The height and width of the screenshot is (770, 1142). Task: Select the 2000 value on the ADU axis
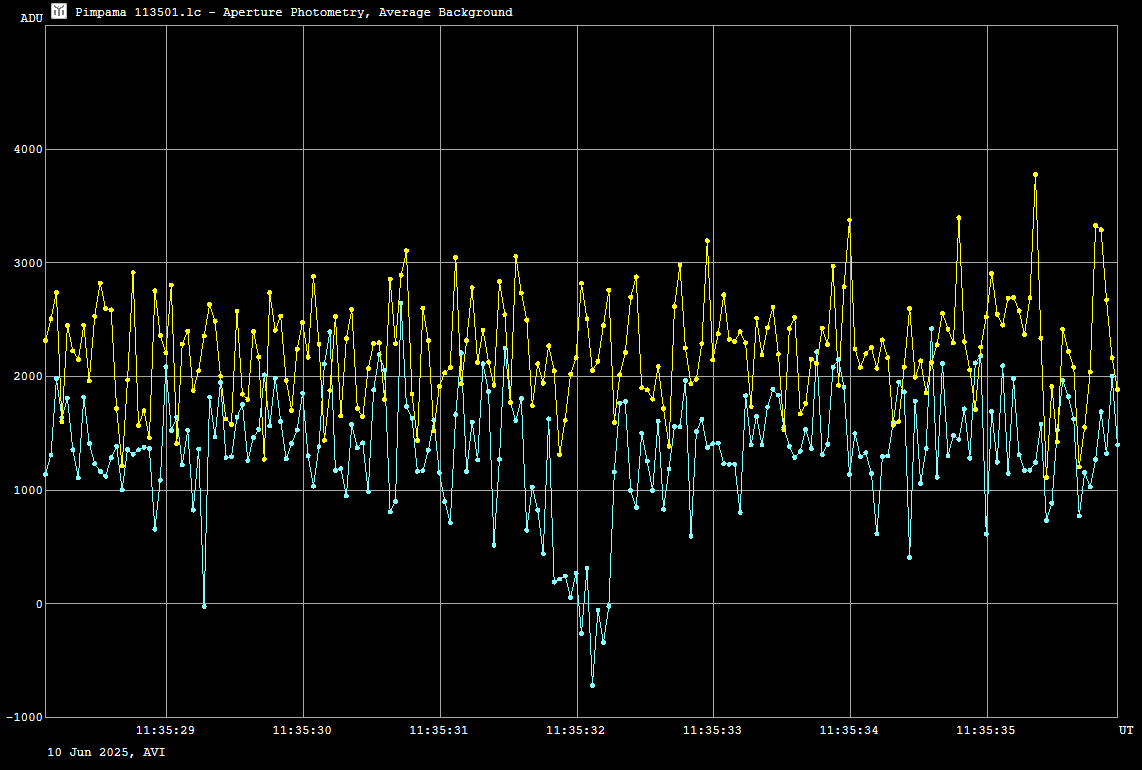(x=27, y=377)
